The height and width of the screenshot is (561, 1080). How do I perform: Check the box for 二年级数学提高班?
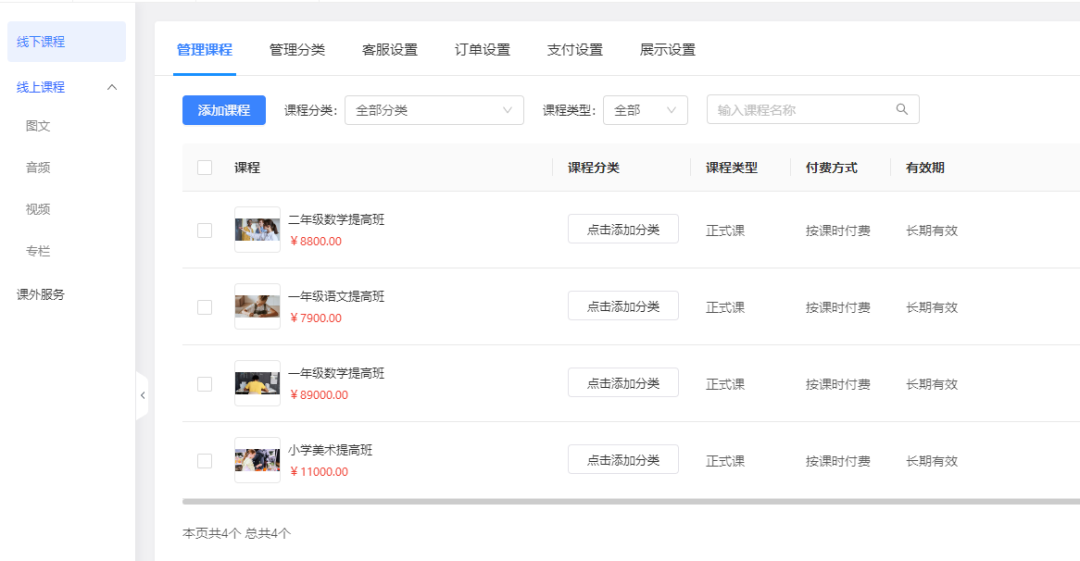pos(205,230)
